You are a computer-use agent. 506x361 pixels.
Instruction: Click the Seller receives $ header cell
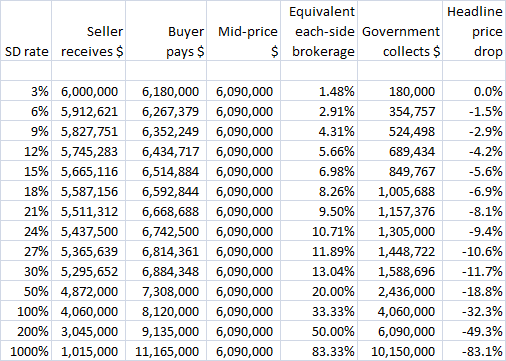coord(89,31)
